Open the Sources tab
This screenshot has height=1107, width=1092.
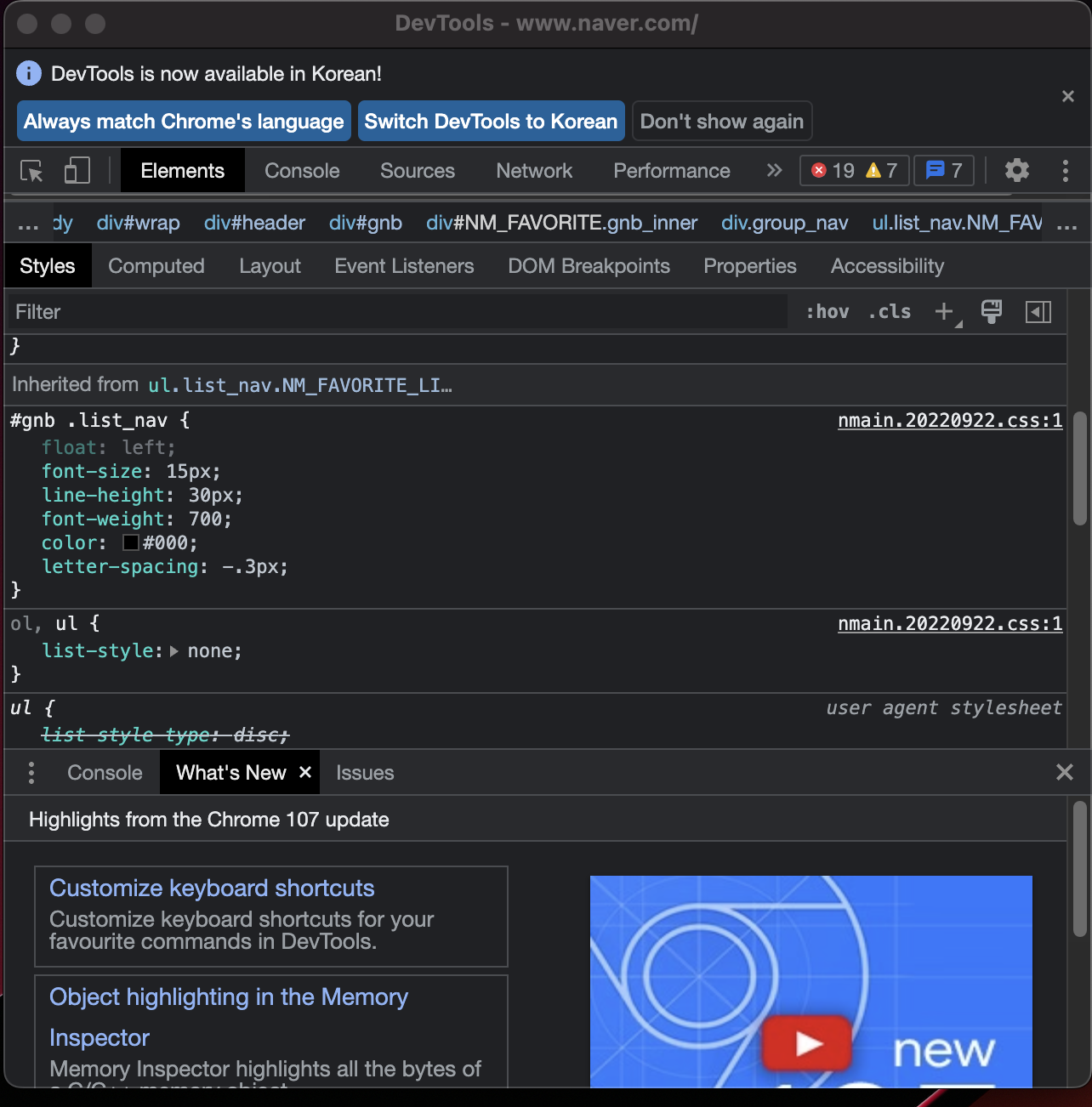418,171
